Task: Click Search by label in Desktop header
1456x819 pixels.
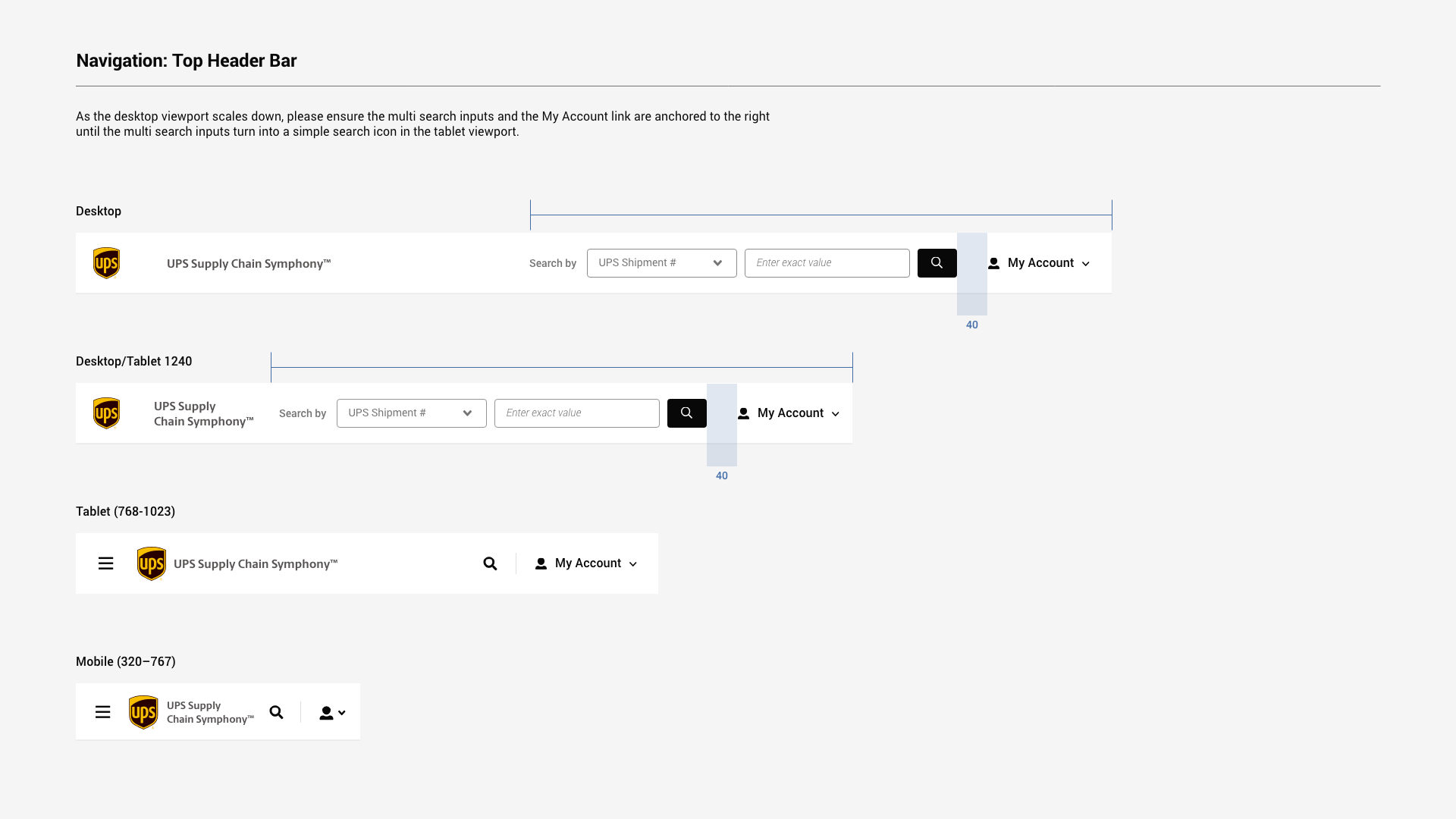Action: point(553,263)
